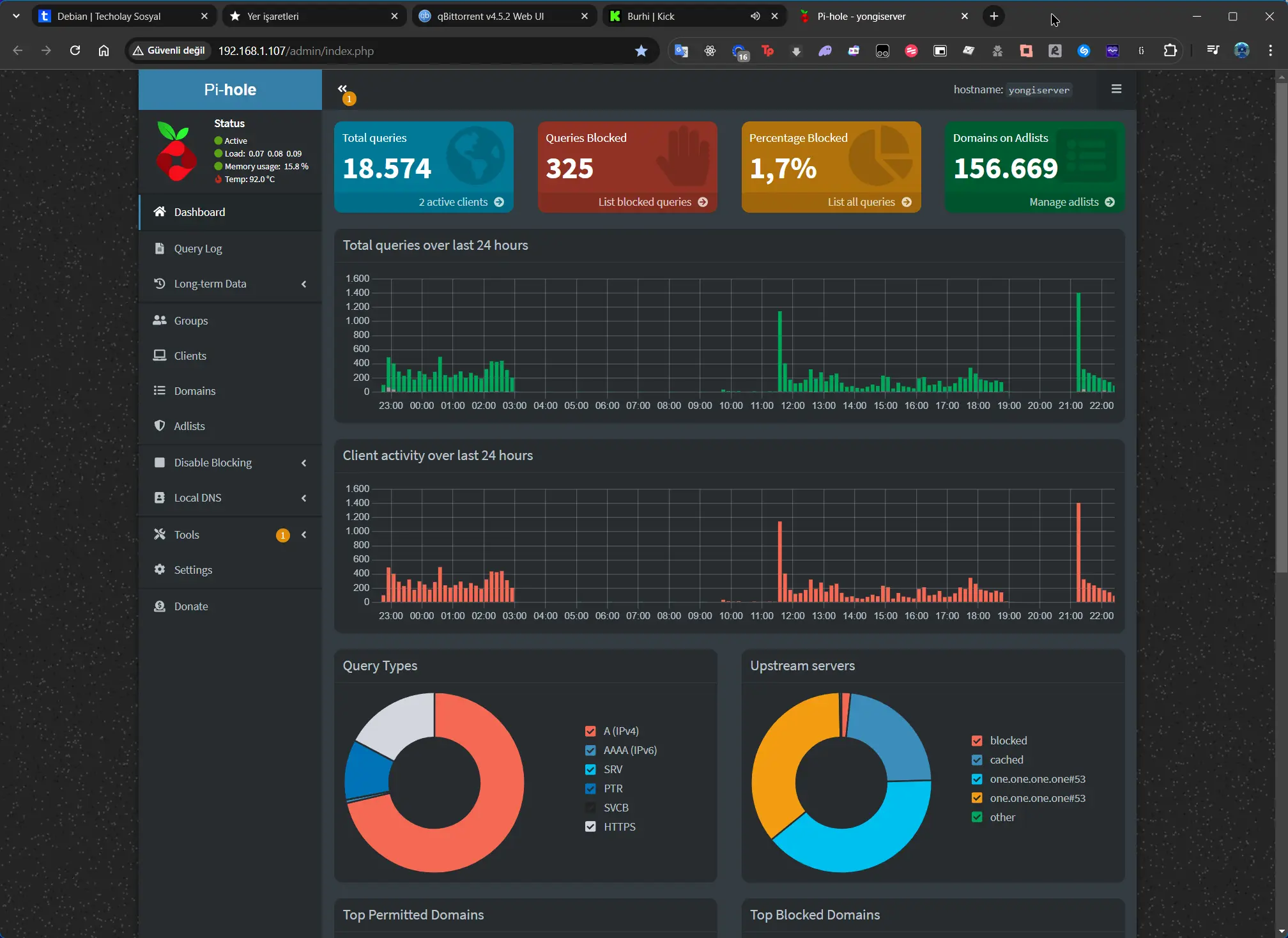Open the Query Log page
Viewport: 1288px width, 938px height.
pos(230,249)
